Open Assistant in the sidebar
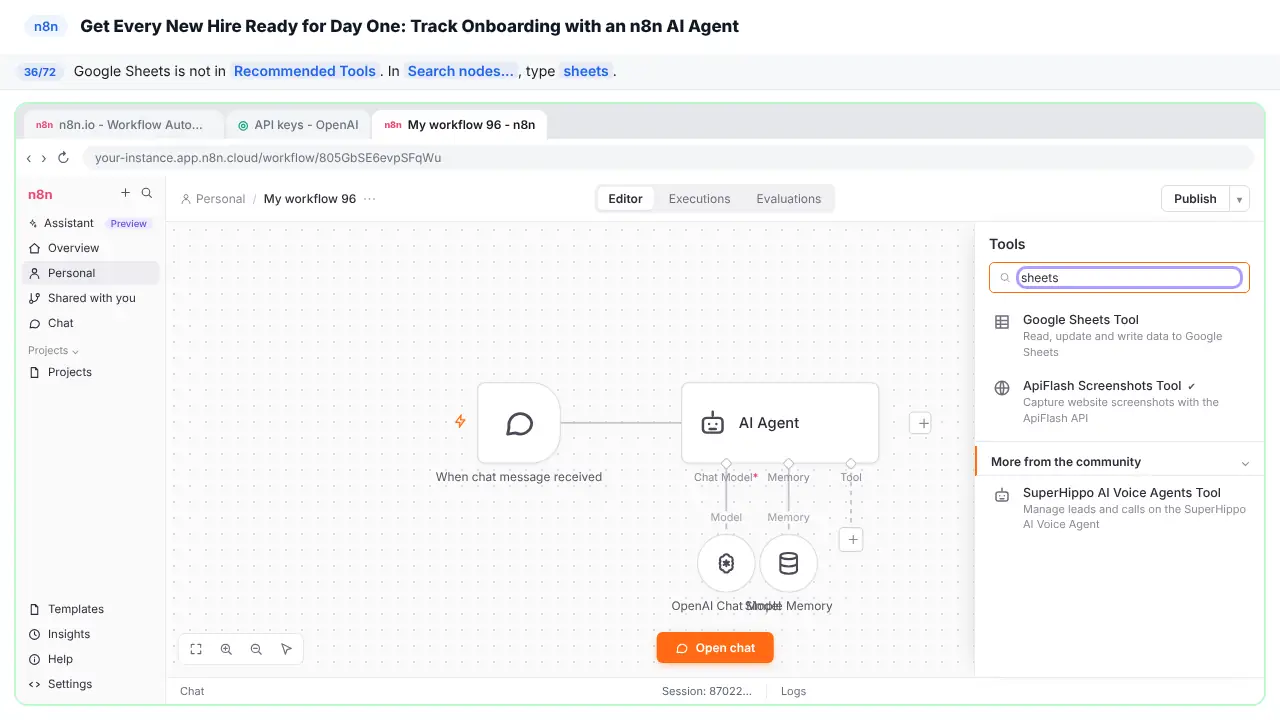This screenshot has height=720, width=1280. (x=69, y=223)
